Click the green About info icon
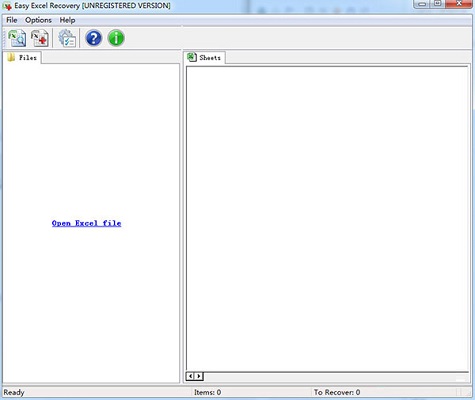Viewport: 475px width, 400px height. 116,38
